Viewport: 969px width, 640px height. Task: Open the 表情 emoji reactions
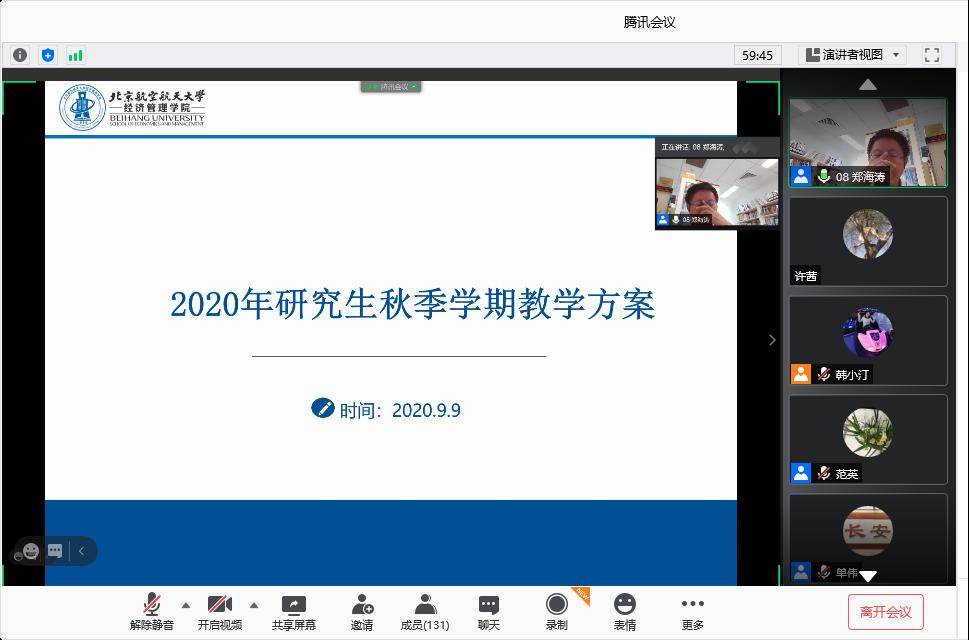(624, 612)
